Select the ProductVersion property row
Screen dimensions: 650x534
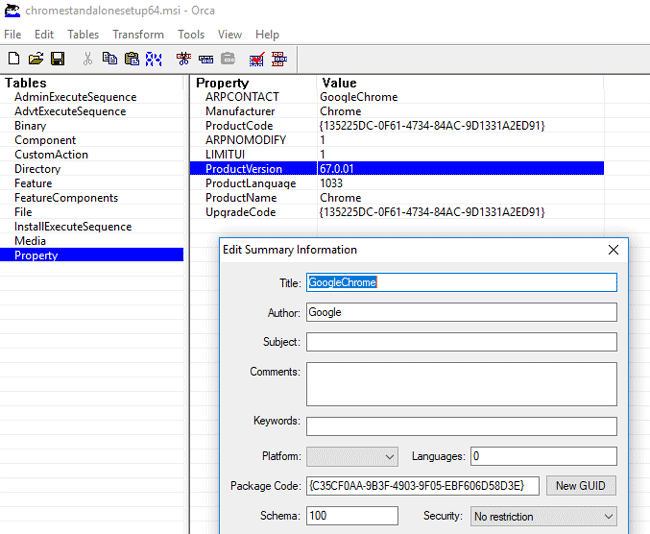point(244,169)
